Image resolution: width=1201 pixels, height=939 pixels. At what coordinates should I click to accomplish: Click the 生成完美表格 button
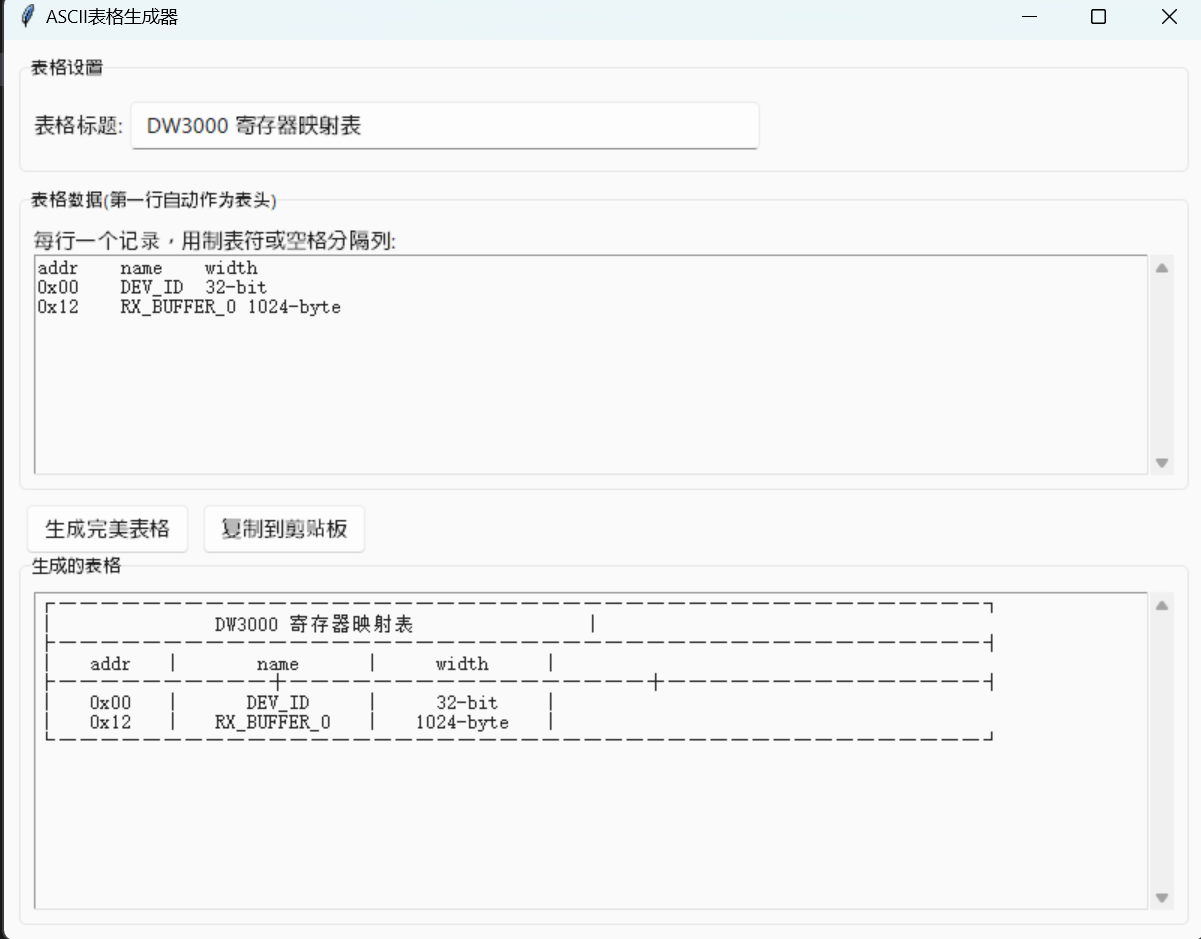(x=108, y=529)
